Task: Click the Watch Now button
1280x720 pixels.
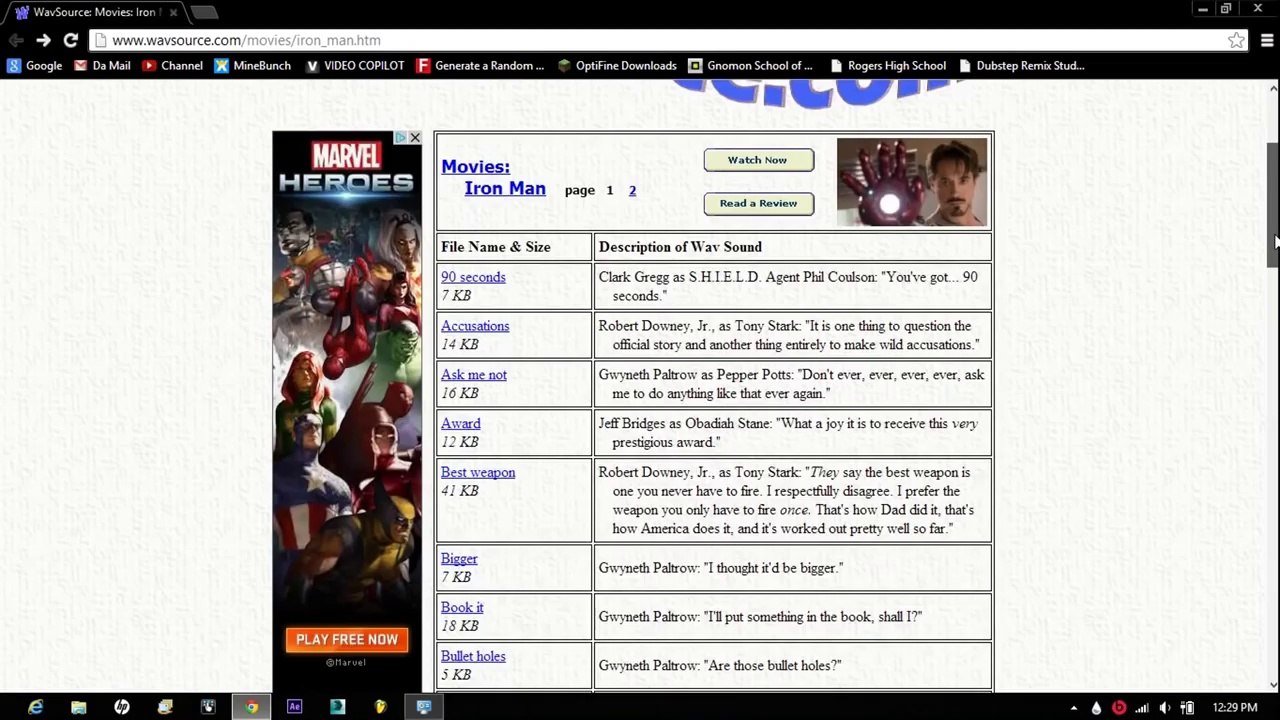Action: pos(759,160)
